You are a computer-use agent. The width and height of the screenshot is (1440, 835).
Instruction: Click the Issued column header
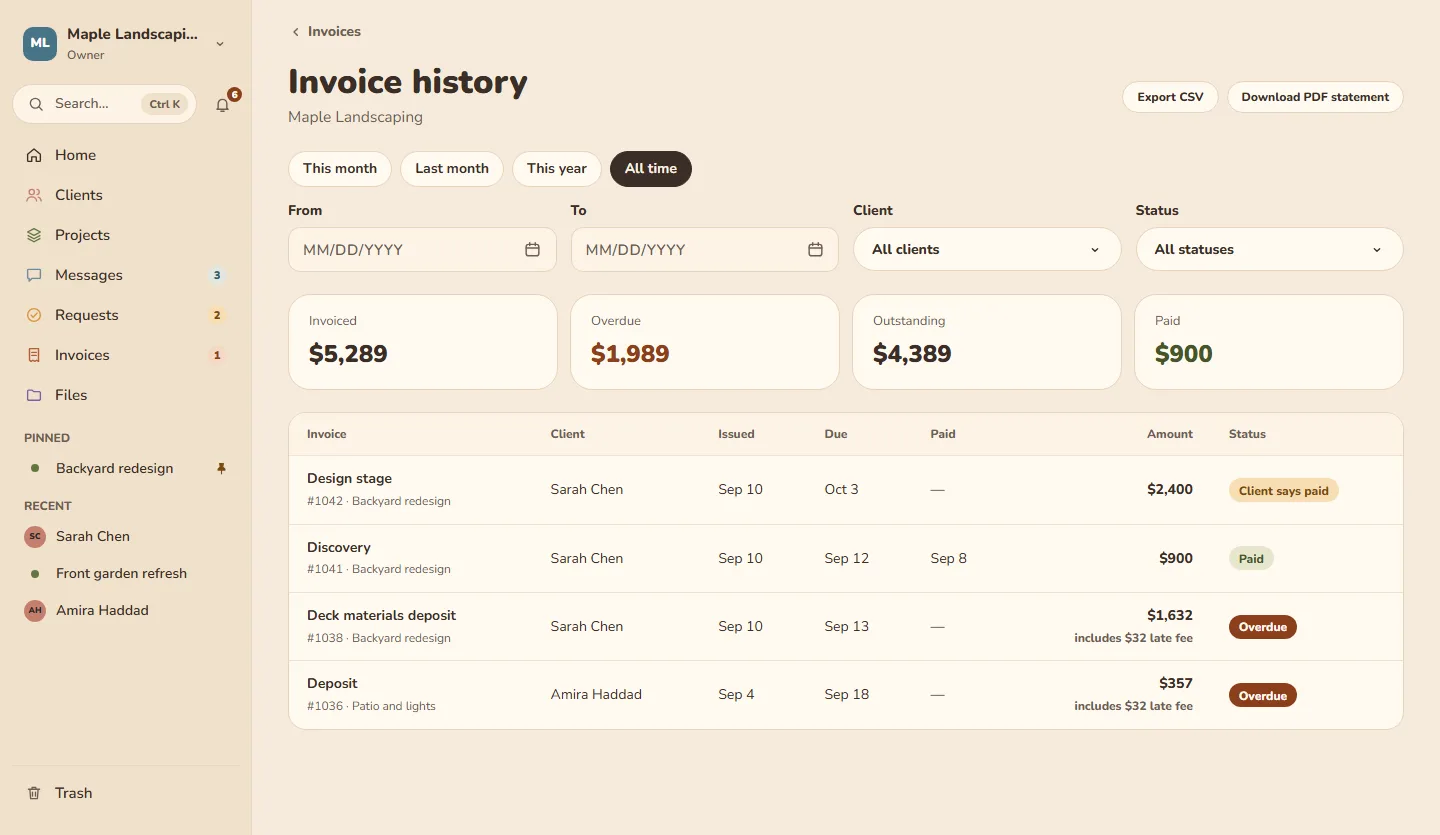point(736,434)
